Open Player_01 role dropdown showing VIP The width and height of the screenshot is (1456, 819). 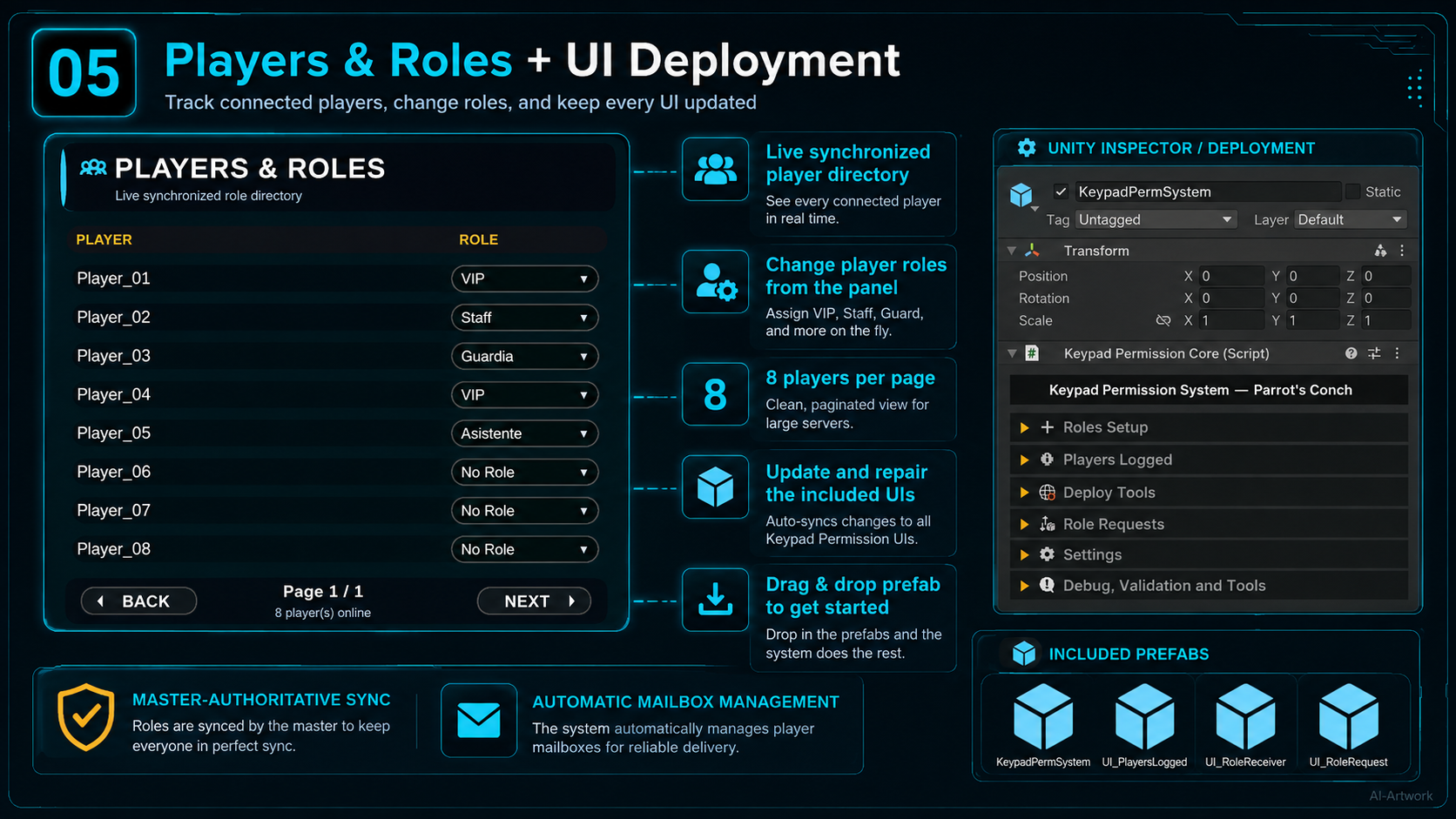pos(524,279)
